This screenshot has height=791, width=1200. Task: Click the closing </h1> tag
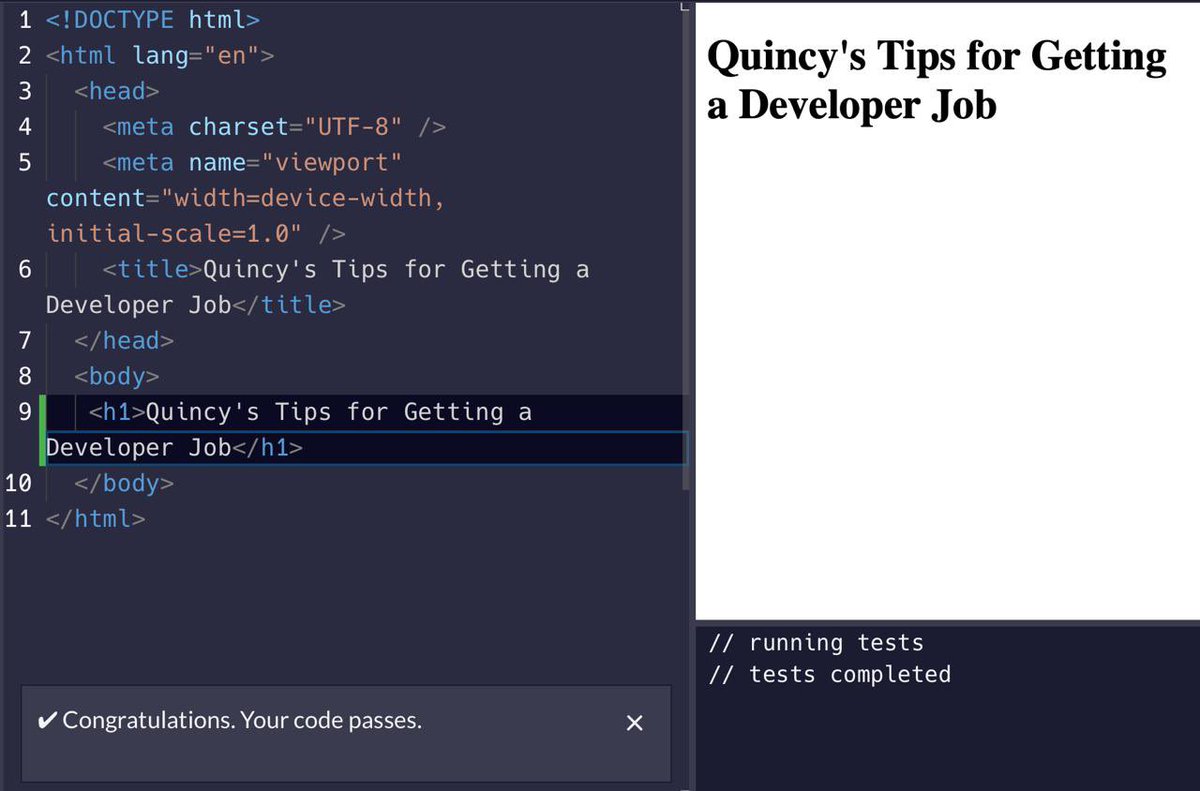pyautogui.click(x=268, y=448)
